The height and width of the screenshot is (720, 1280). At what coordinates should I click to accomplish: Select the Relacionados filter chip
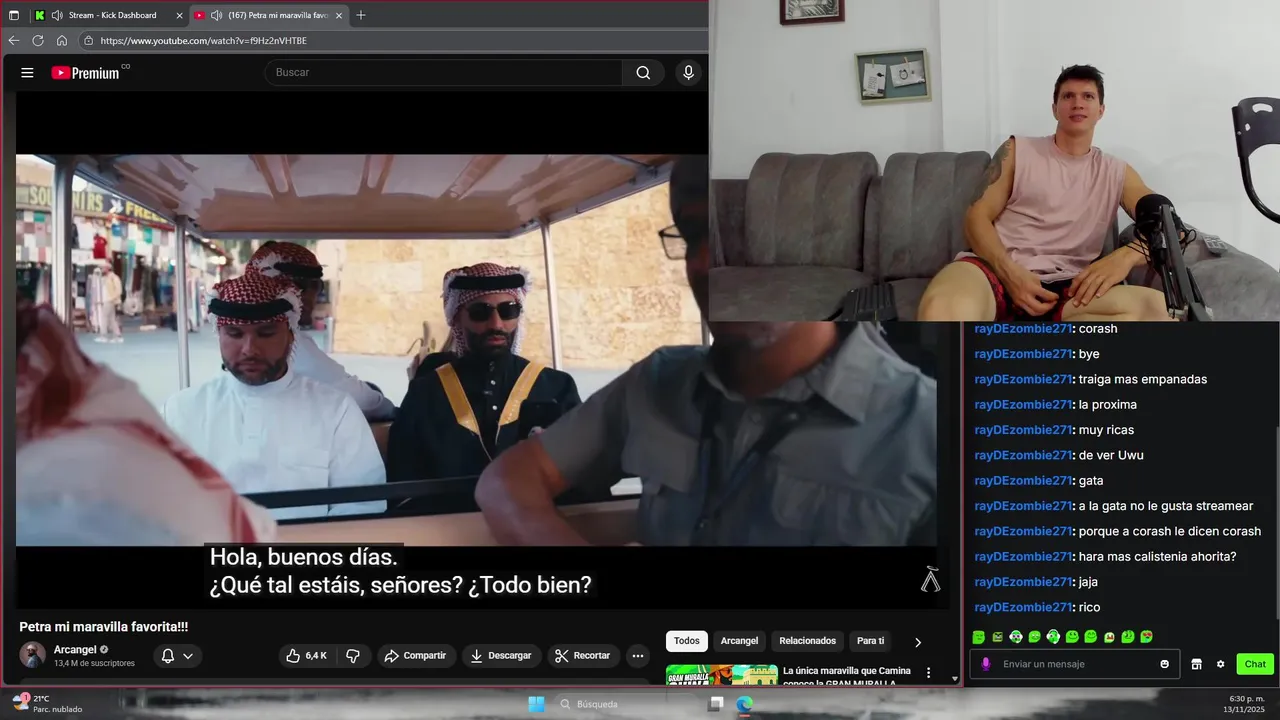point(808,641)
